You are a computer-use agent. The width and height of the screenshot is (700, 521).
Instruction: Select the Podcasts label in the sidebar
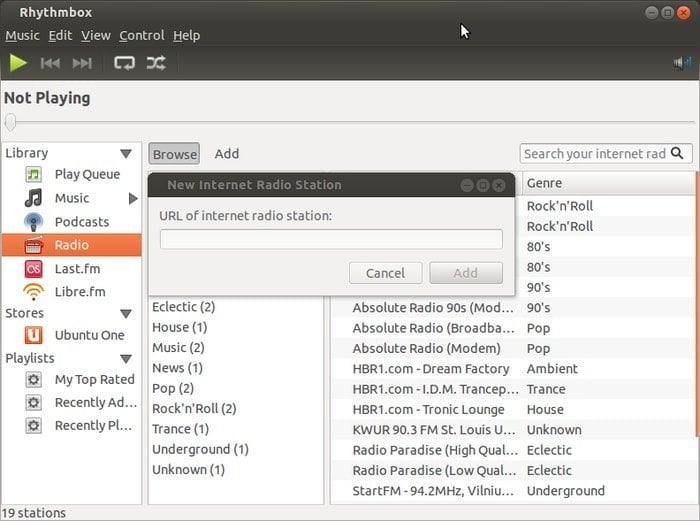pos(82,222)
